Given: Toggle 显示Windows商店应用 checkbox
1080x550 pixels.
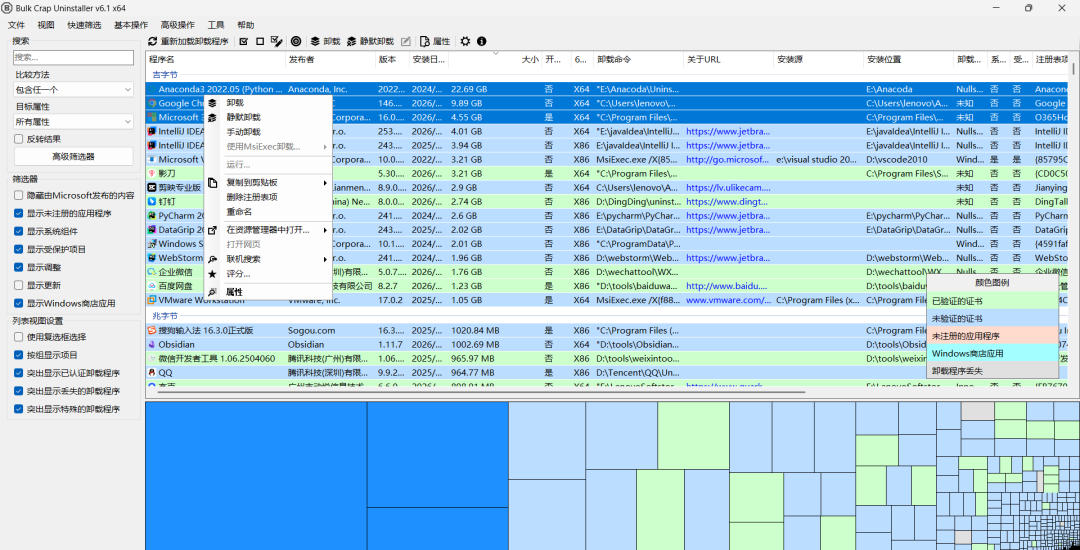Looking at the screenshot, I should click(19, 303).
